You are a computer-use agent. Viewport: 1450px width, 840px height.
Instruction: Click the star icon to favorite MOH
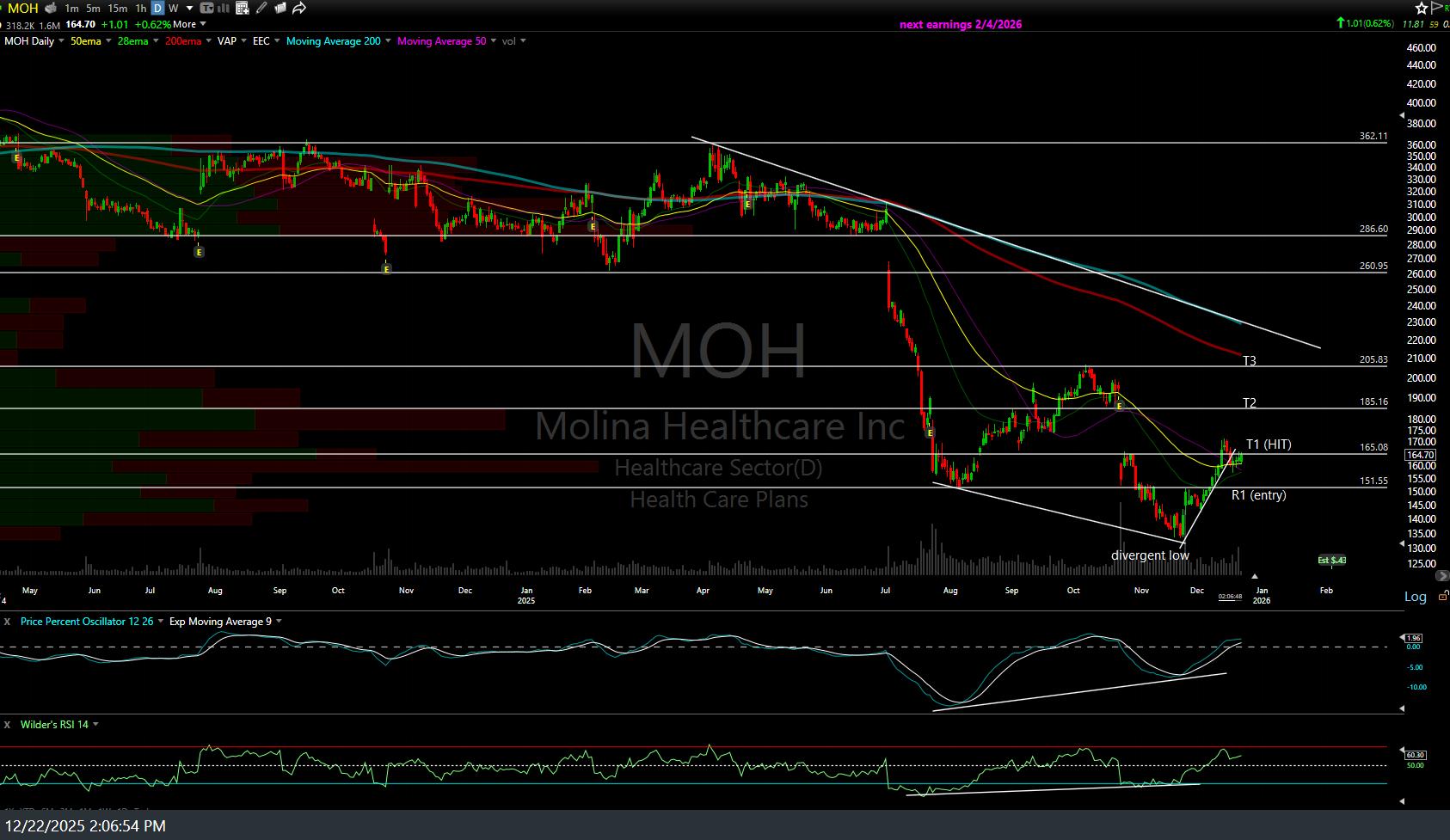tap(1421, 8)
